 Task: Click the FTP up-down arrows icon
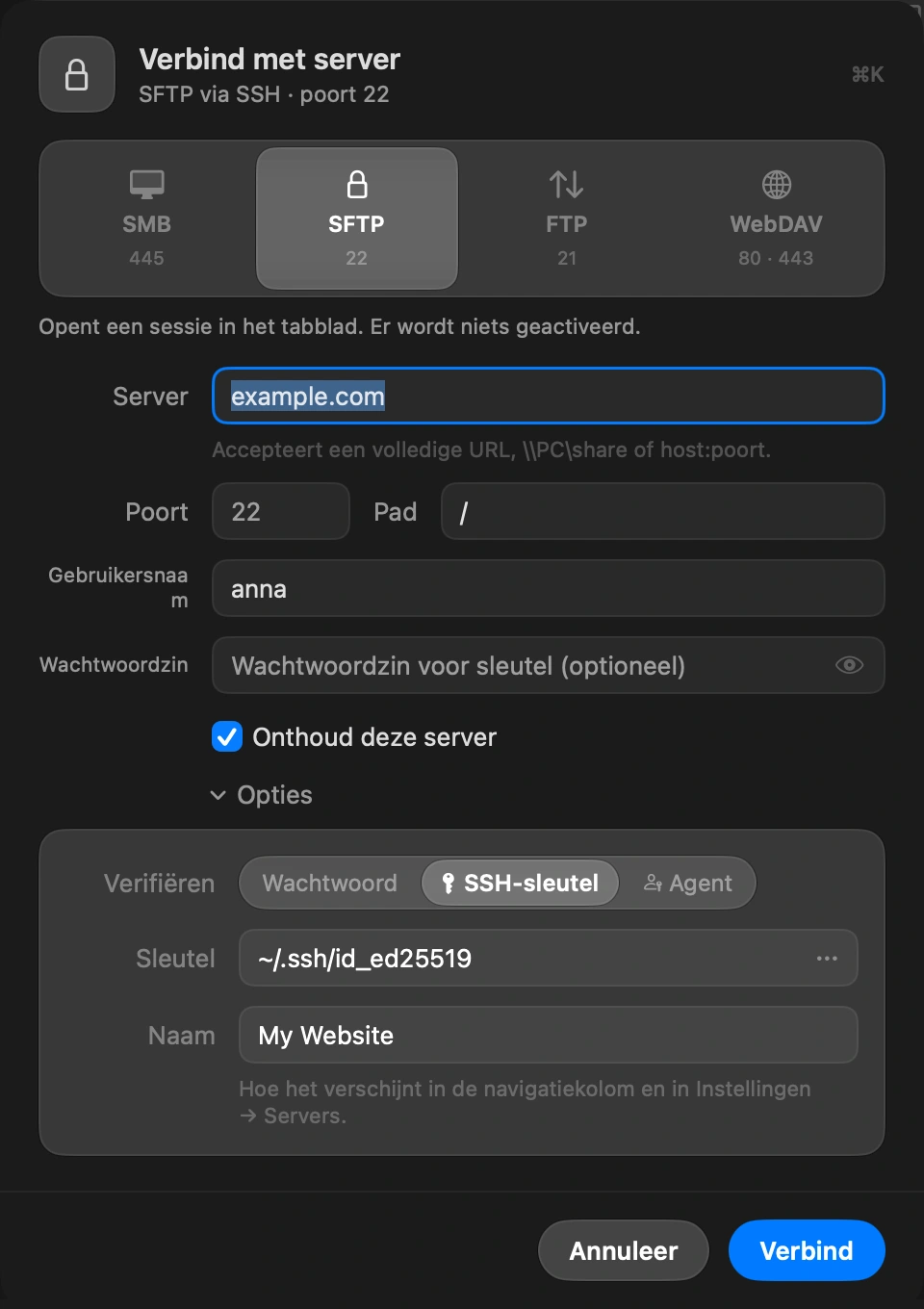click(567, 184)
